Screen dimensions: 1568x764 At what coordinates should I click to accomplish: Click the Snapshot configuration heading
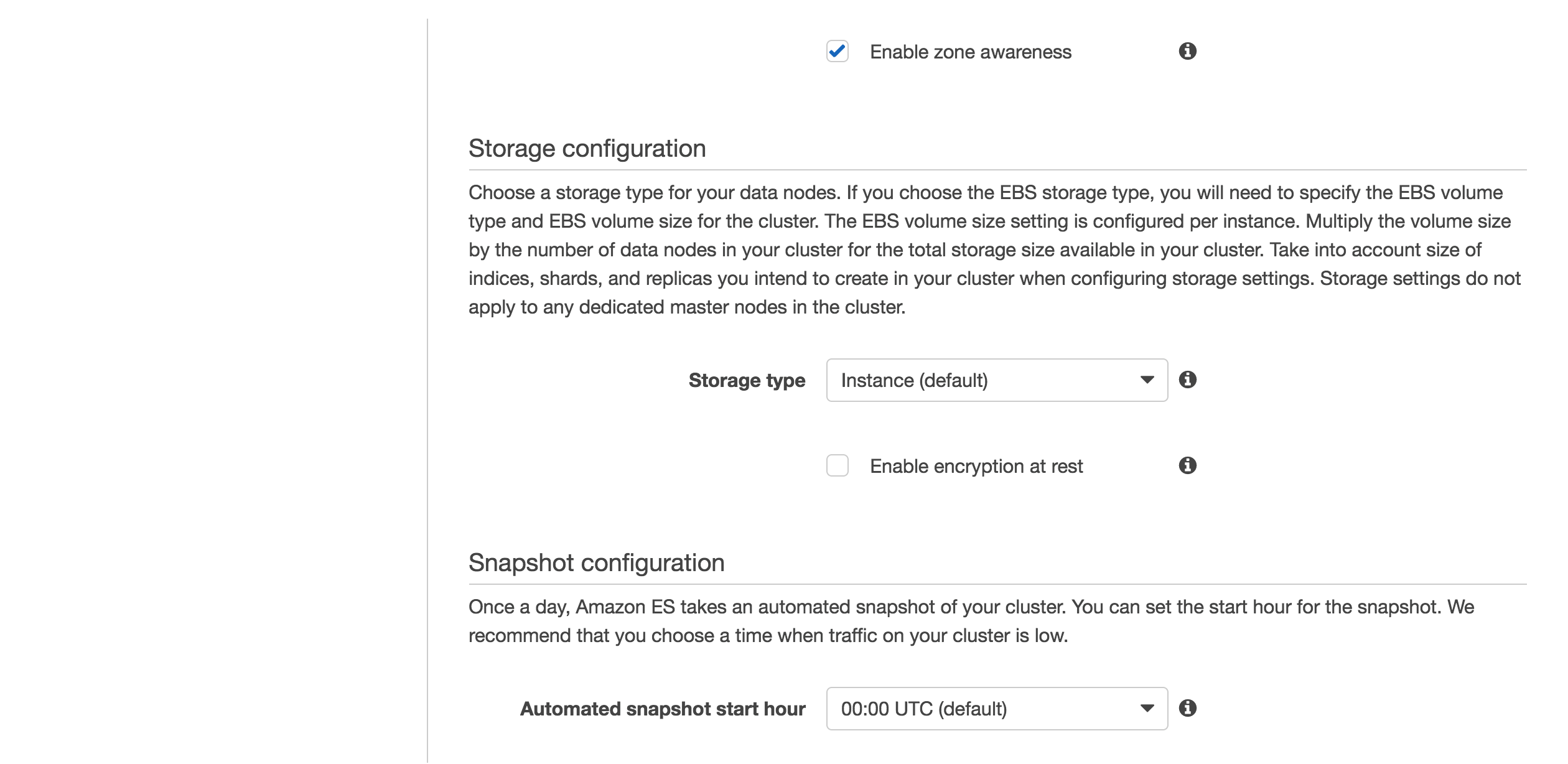click(x=596, y=563)
